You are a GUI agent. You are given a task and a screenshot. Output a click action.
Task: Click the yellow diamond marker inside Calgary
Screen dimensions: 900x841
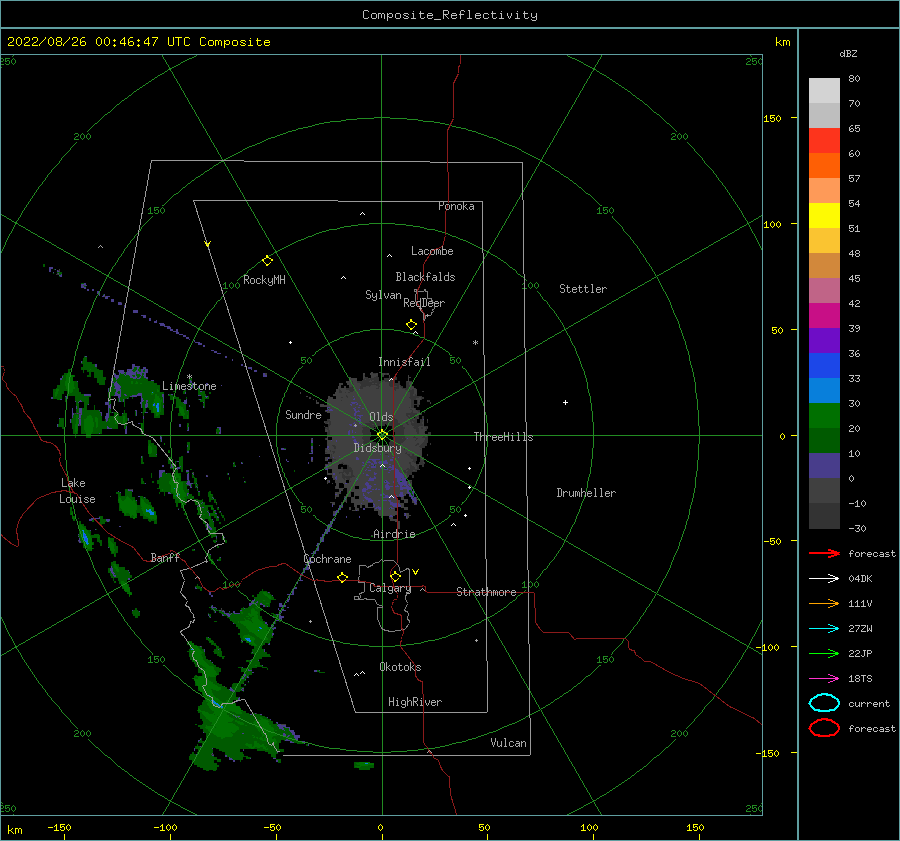coord(395,576)
